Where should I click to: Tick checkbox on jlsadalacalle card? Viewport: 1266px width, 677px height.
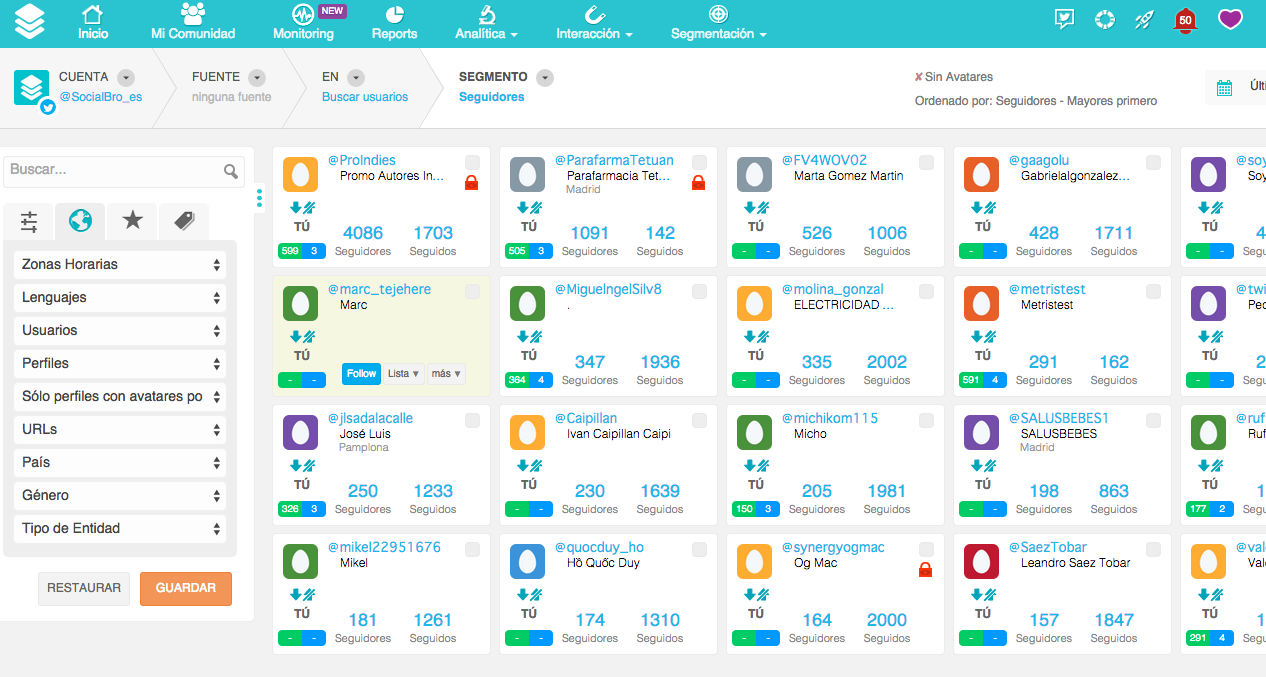472,420
